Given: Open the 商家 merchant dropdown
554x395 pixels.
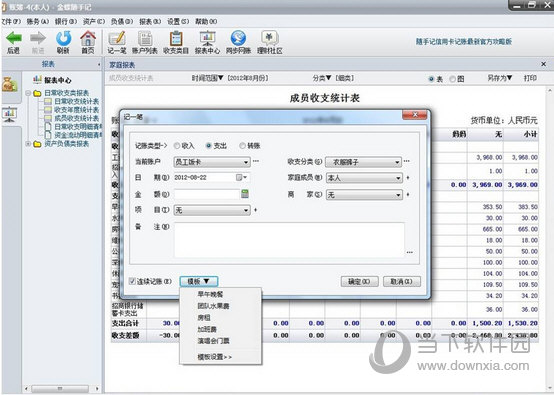Looking at the screenshot, I should point(364,195).
